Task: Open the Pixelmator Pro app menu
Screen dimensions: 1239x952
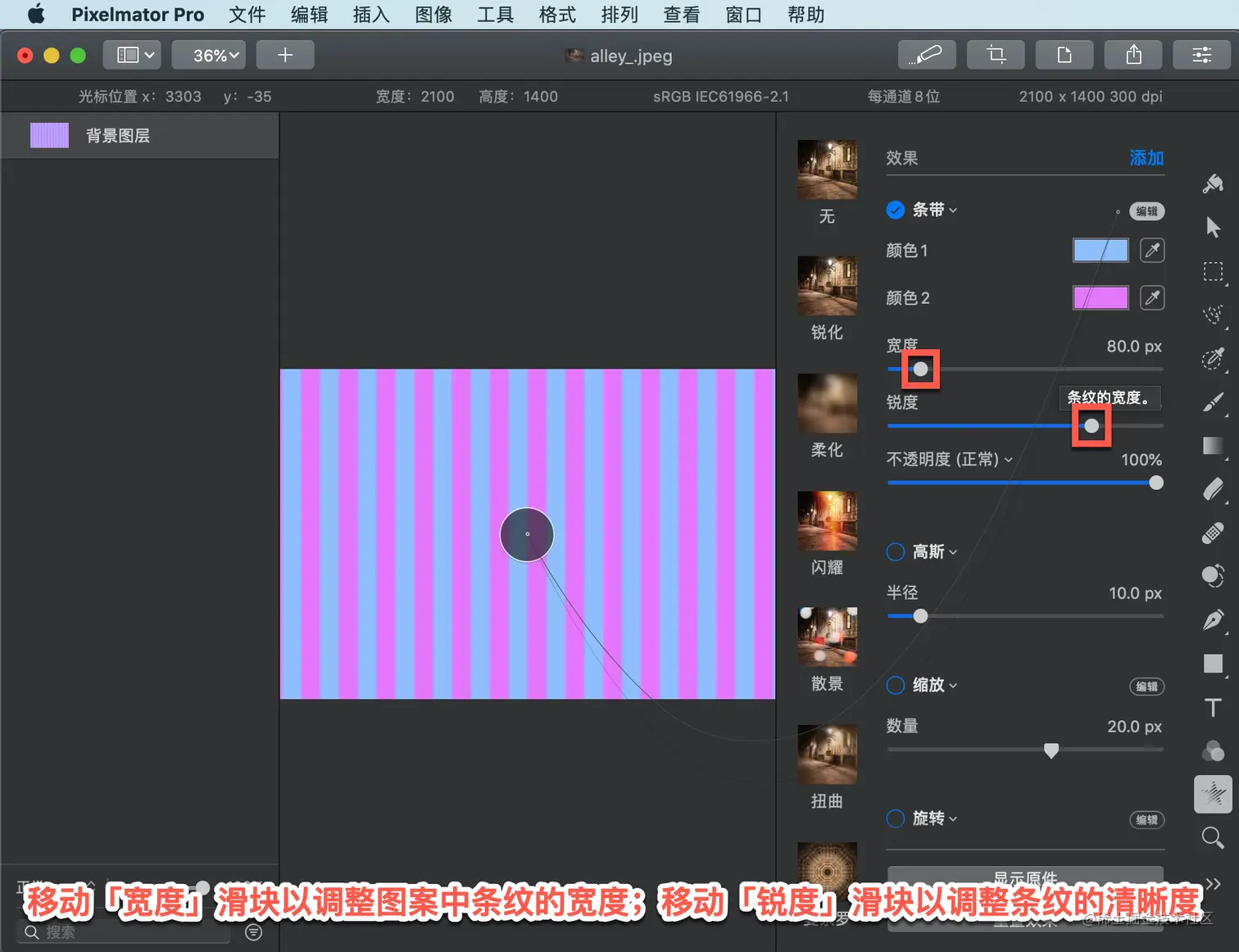Action: tap(138, 14)
